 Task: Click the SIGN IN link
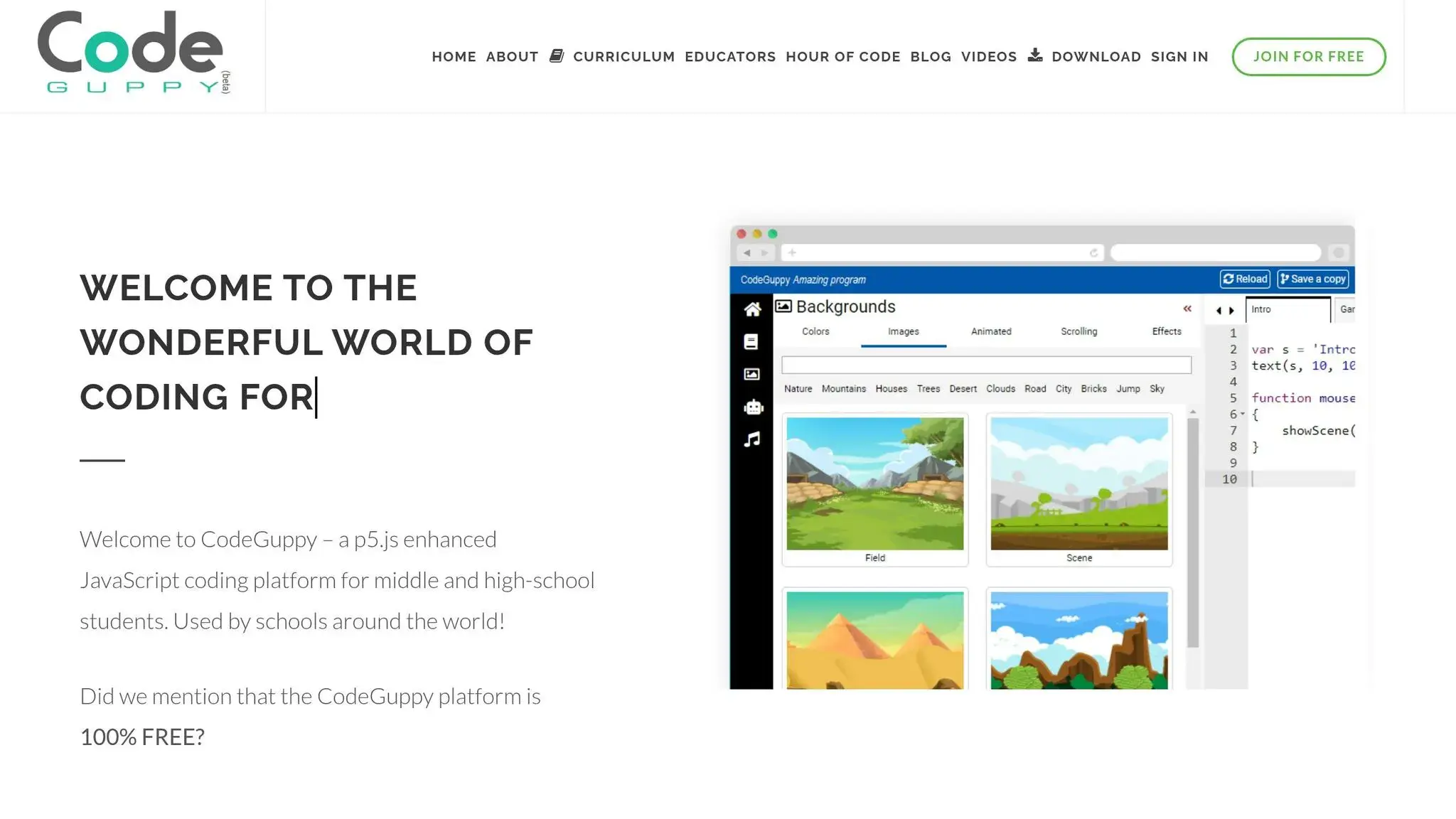click(x=1179, y=57)
